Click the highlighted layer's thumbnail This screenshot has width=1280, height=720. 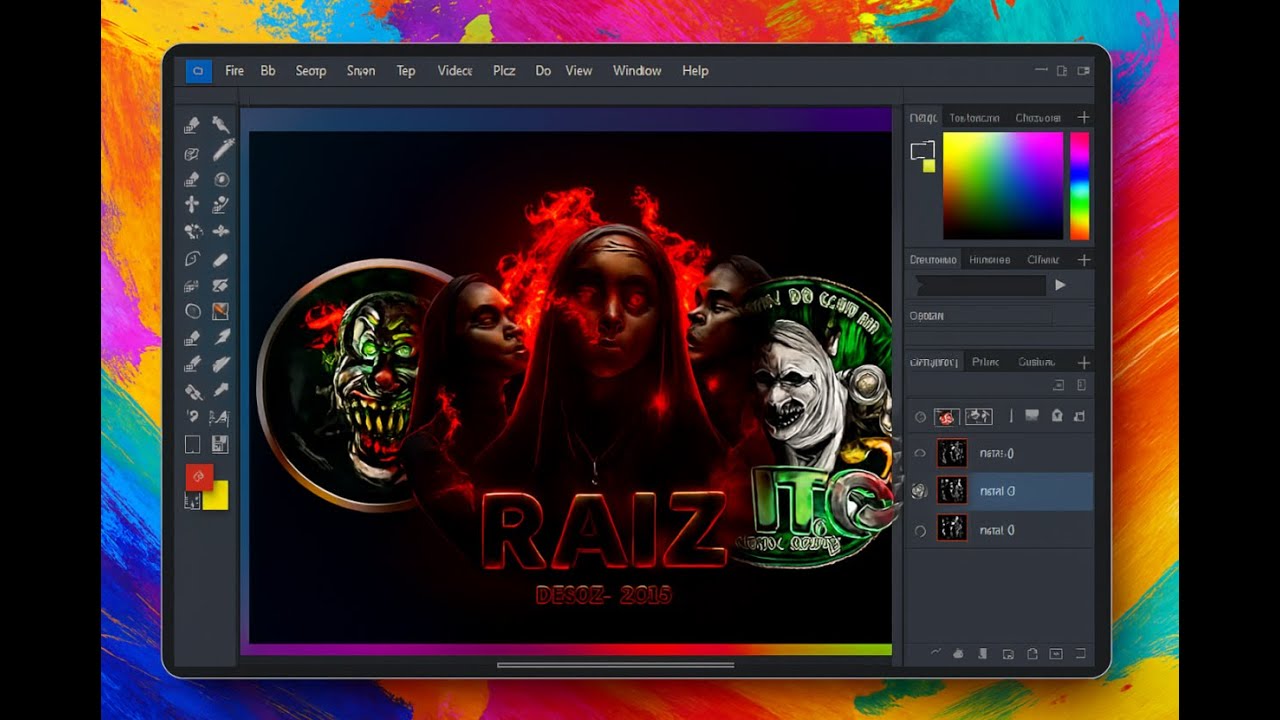pos(952,491)
